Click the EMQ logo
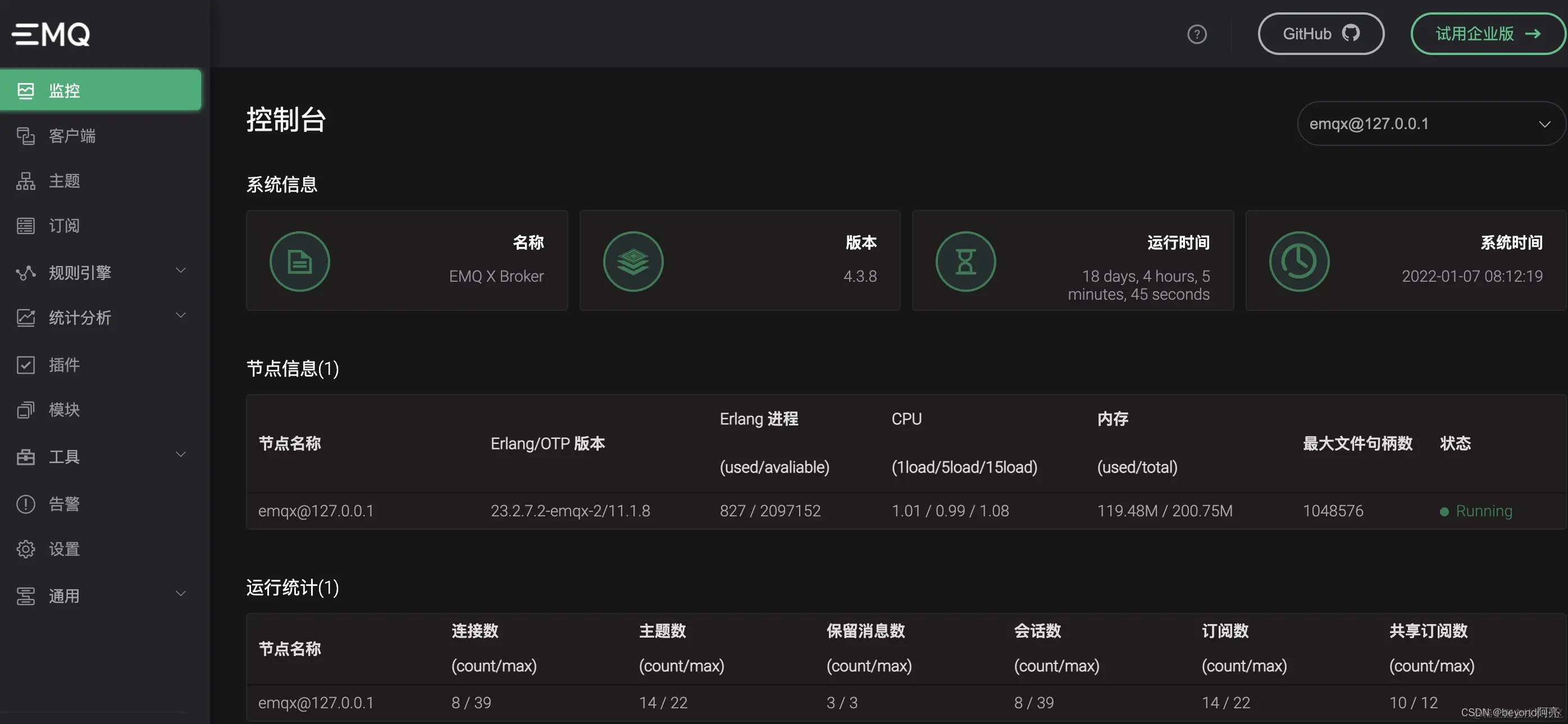Screen dimensions: 1568x724 point(51,34)
